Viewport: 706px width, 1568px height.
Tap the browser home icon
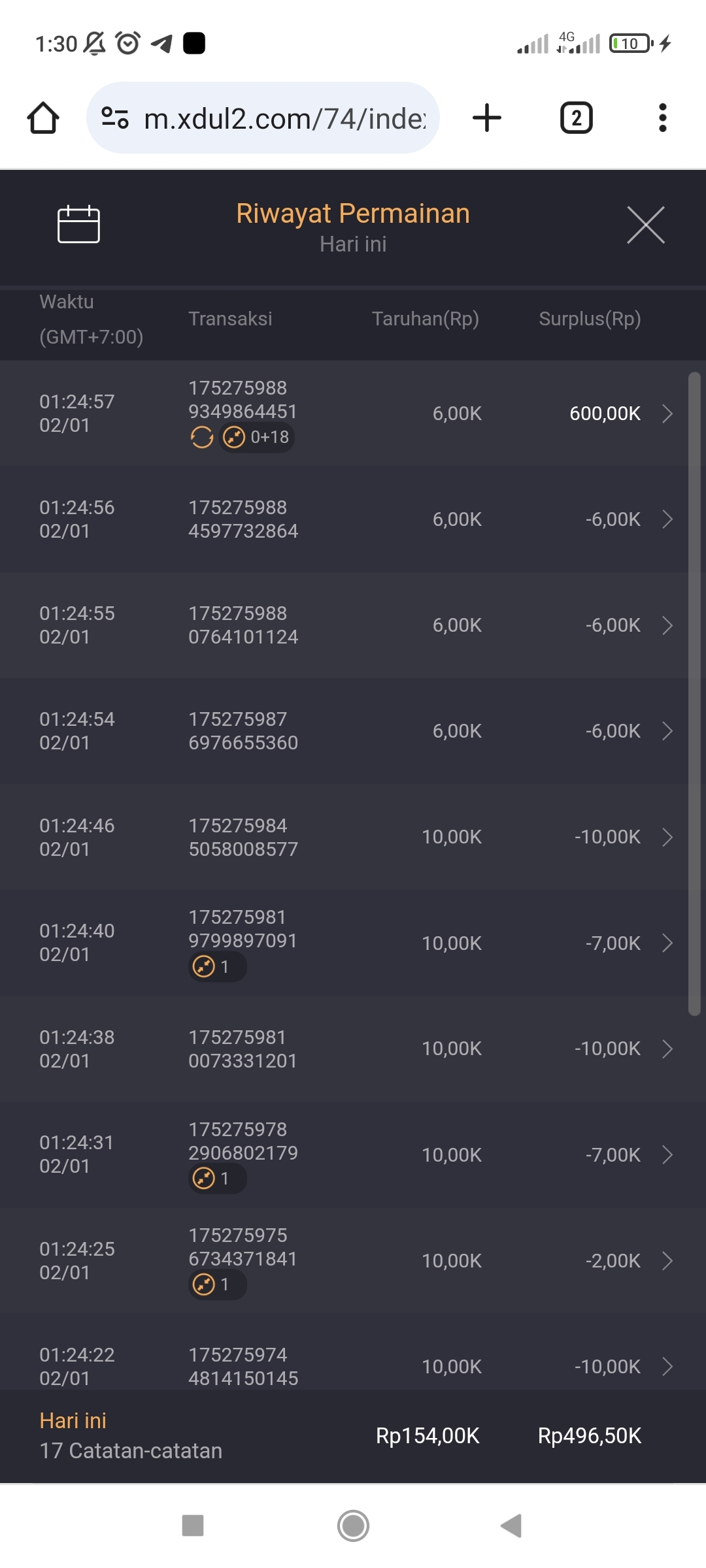[43, 118]
